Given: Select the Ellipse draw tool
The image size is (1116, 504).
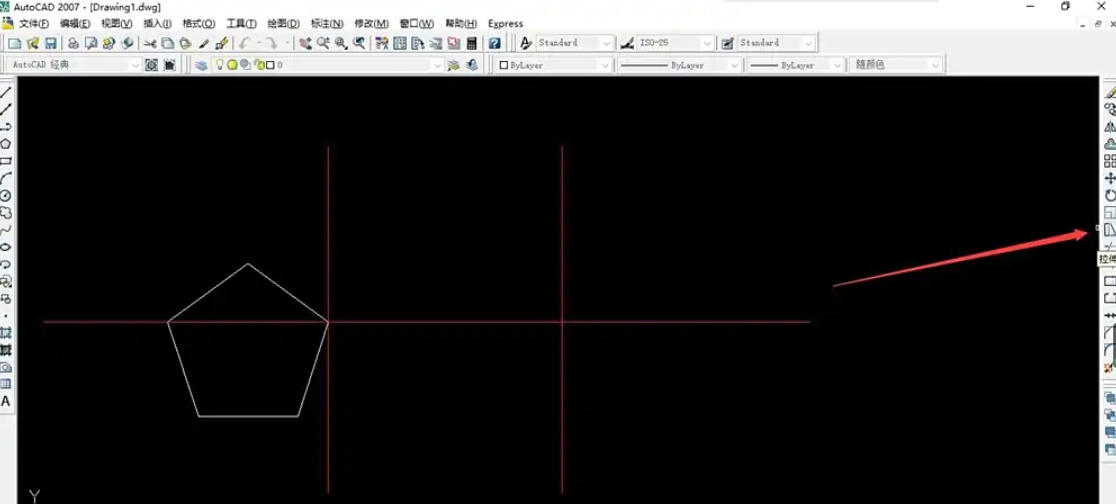Looking at the screenshot, I should tap(6, 246).
